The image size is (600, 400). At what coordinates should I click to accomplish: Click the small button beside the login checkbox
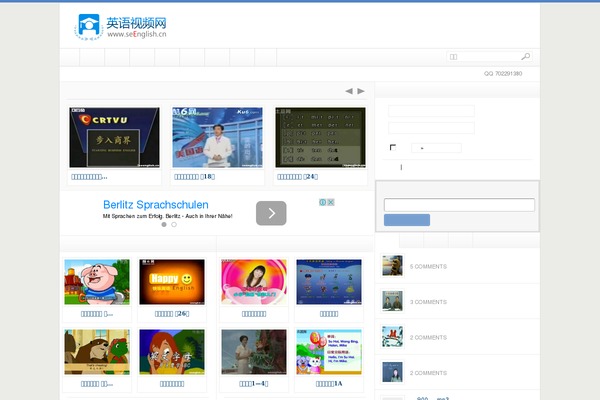tap(436, 148)
